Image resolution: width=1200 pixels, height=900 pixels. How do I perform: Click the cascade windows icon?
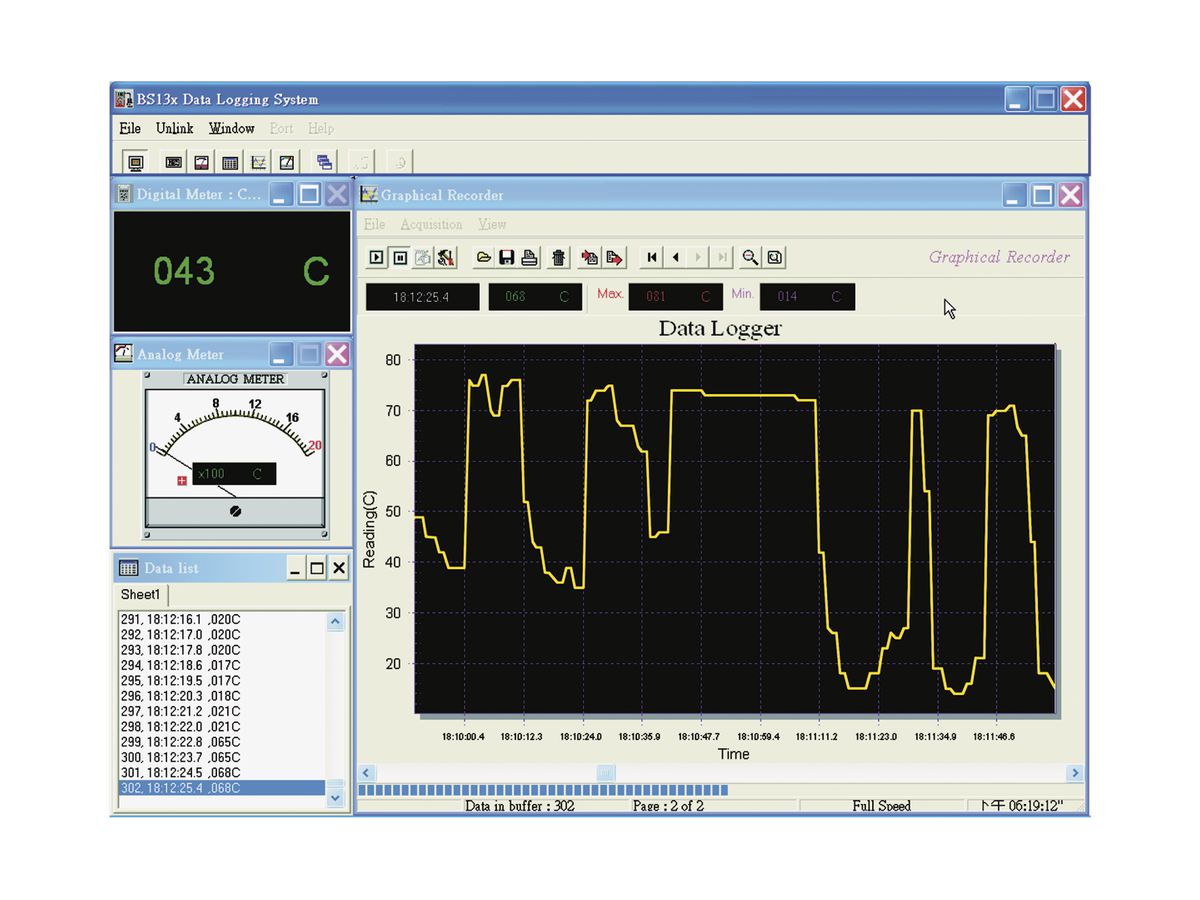click(x=324, y=162)
